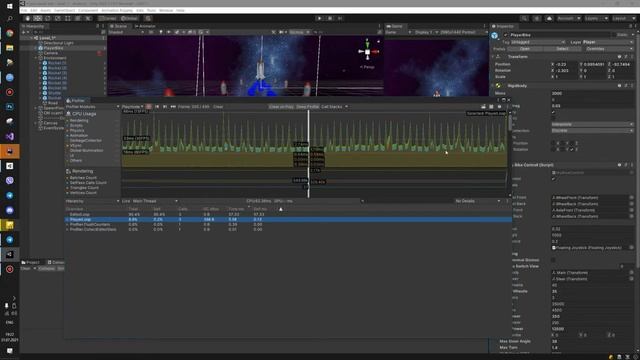This screenshot has width=640, height=360.
Task: Toggle PlayerBike active checkbox in Inspector
Action: click(506, 35)
